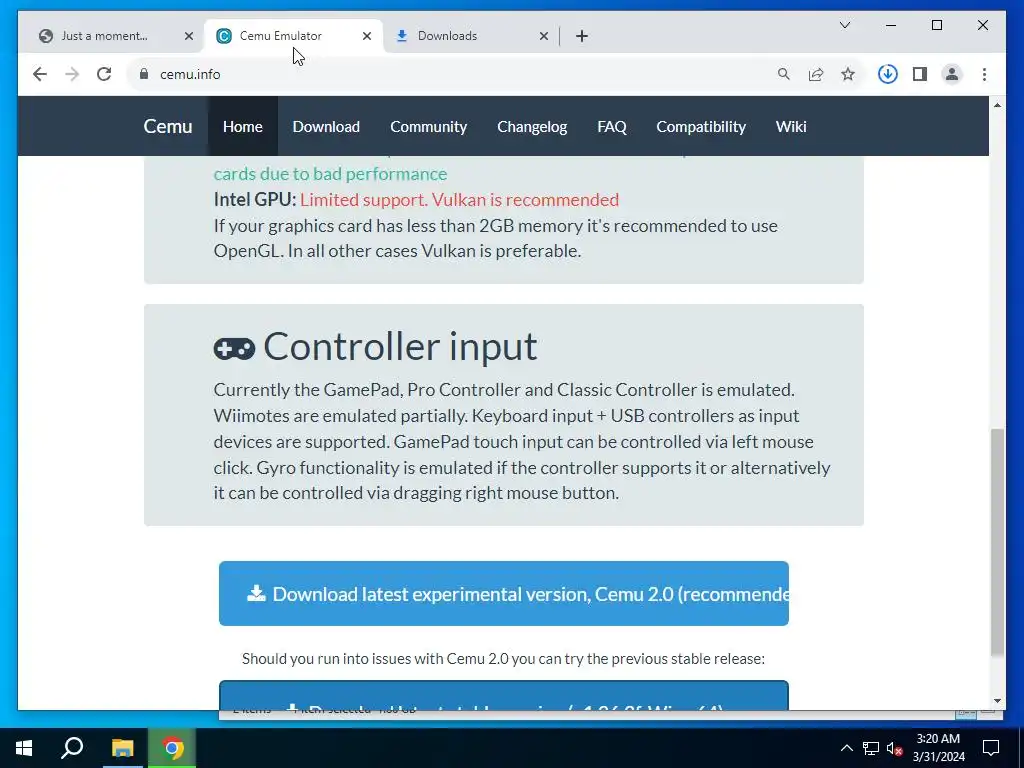Click the Controller input heading

pyautogui.click(x=400, y=346)
